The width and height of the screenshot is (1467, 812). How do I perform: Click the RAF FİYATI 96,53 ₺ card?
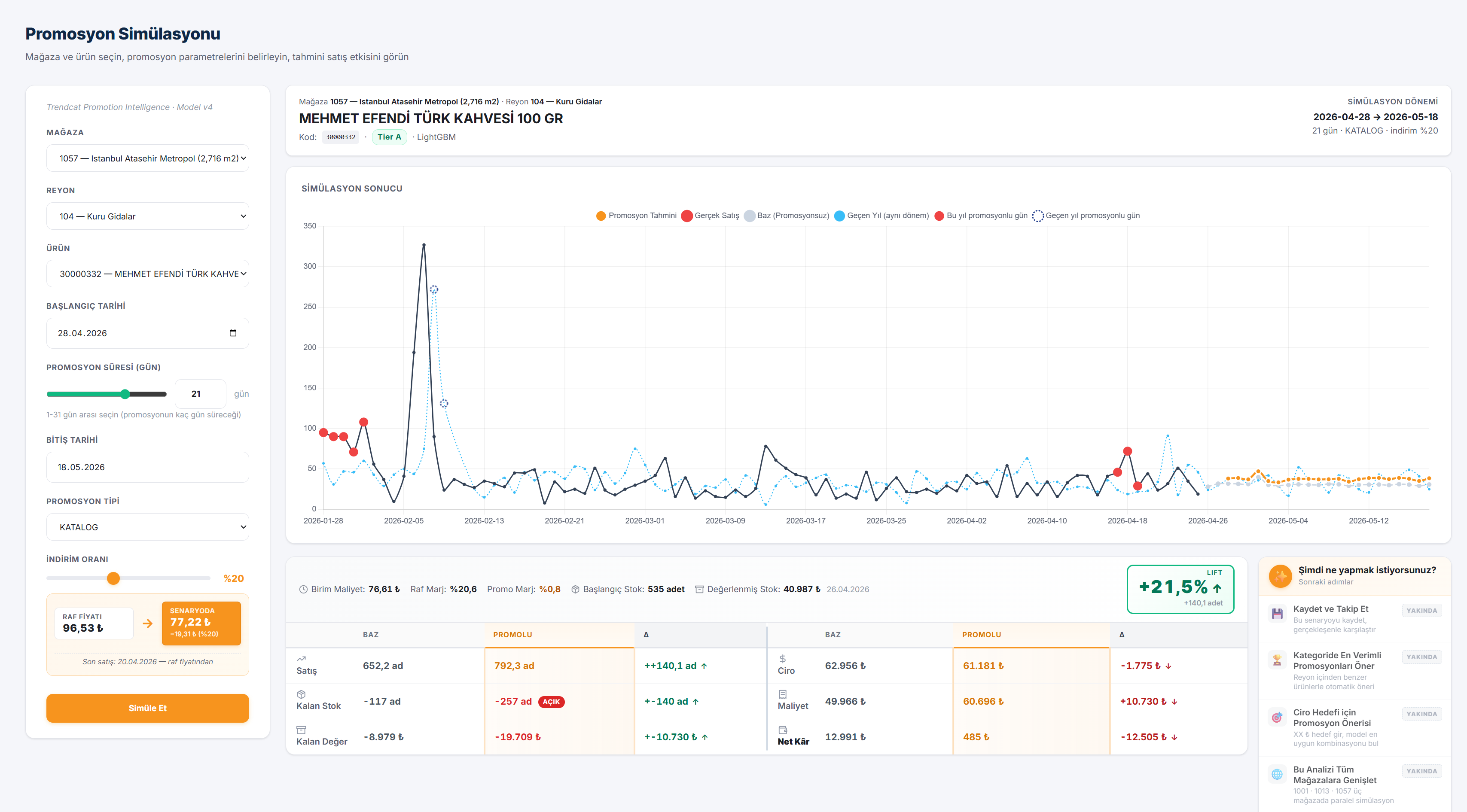(94, 623)
